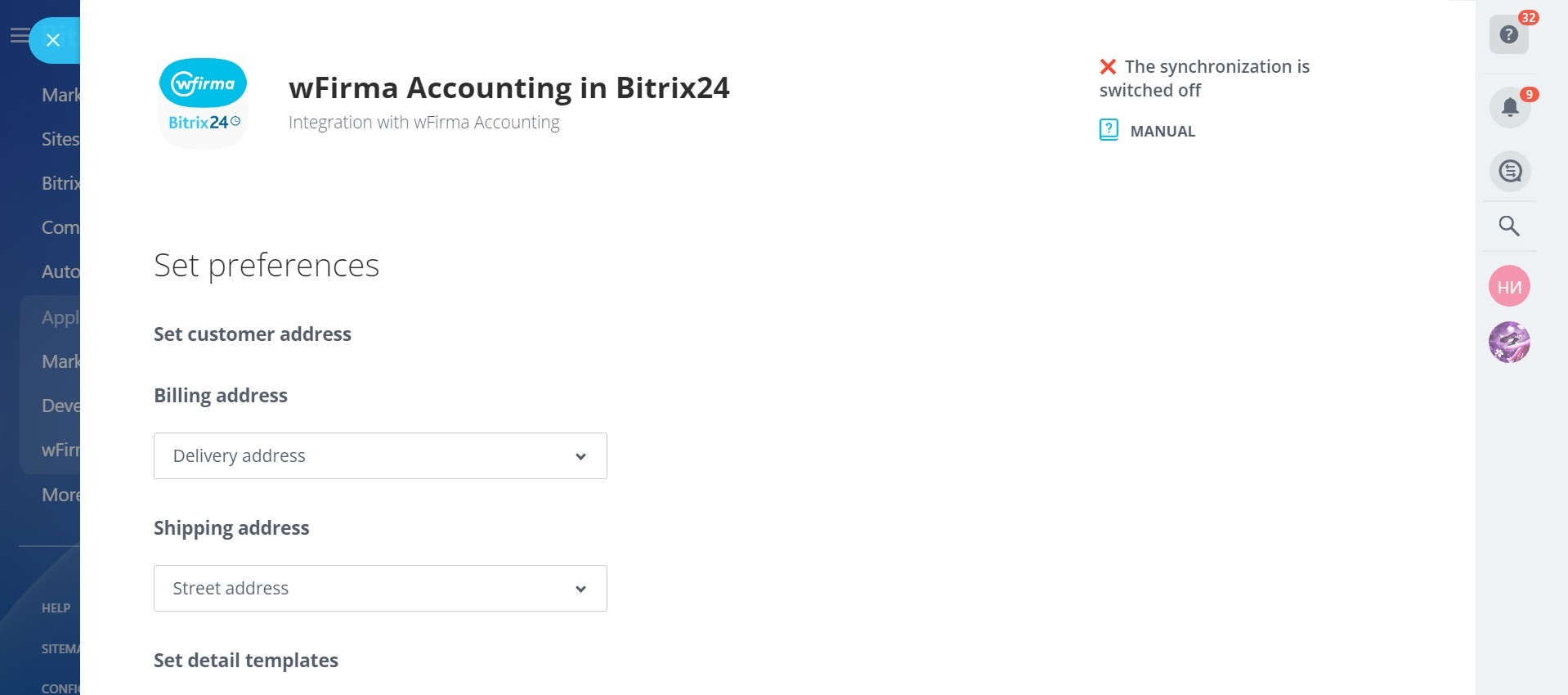1568x695 pixels.
Task: Open the chat messenger icon
Action: click(1509, 172)
